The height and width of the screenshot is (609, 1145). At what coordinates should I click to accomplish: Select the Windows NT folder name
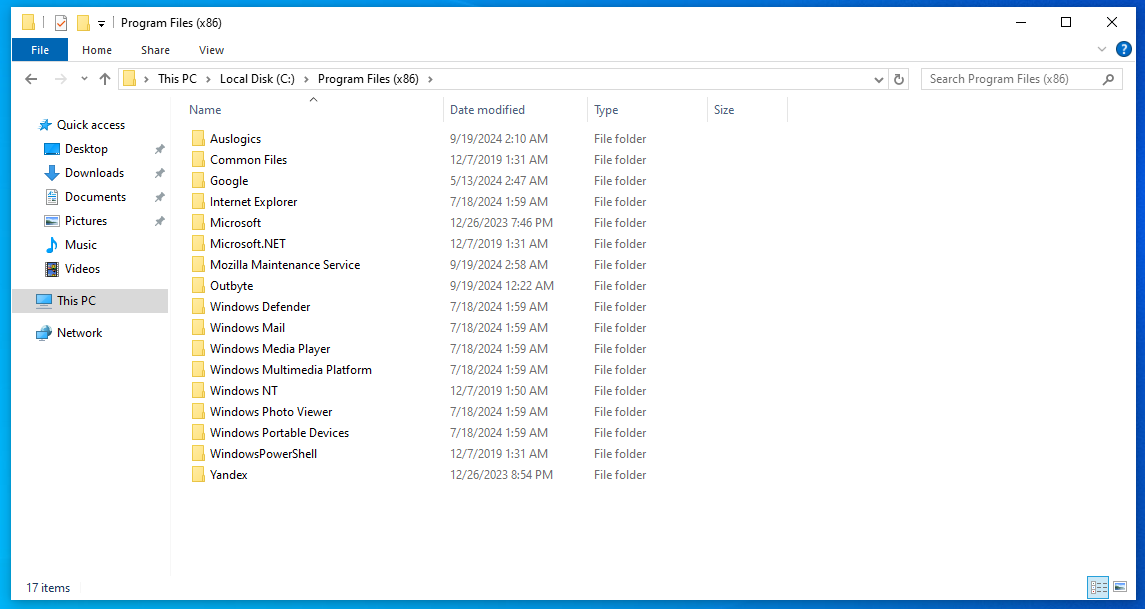[x=244, y=391]
